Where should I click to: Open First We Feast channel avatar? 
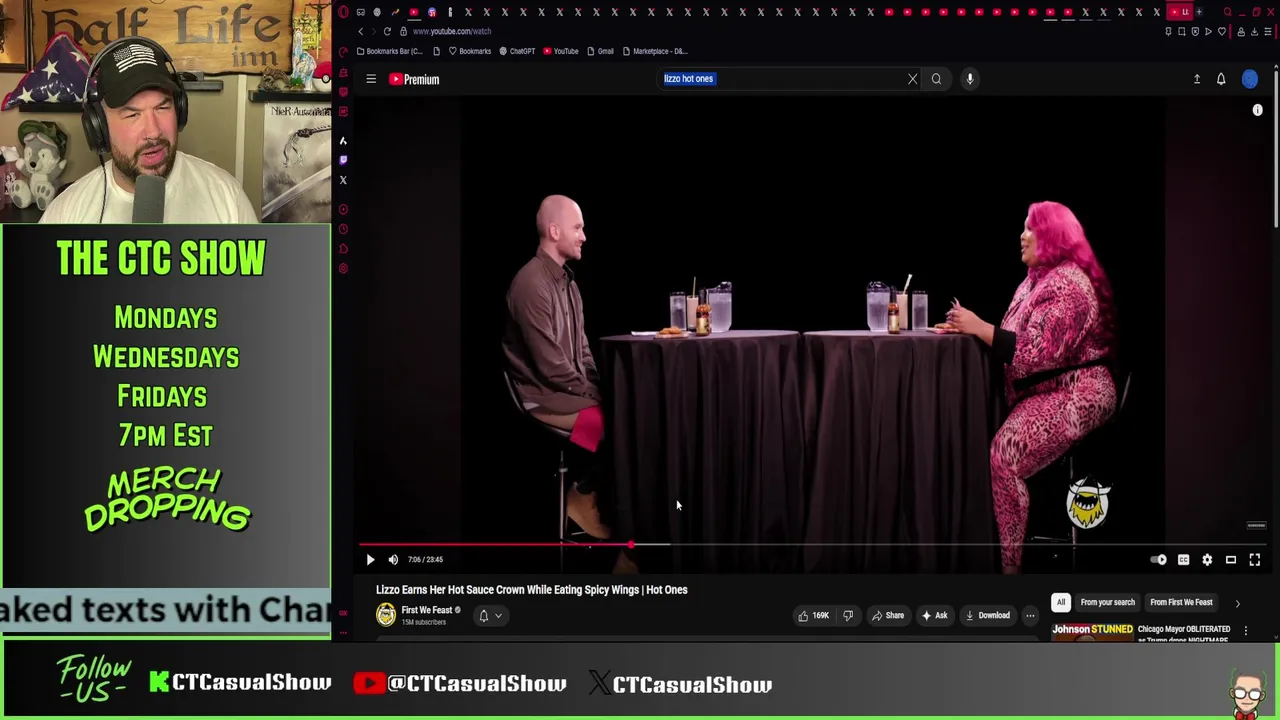(386, 615)
